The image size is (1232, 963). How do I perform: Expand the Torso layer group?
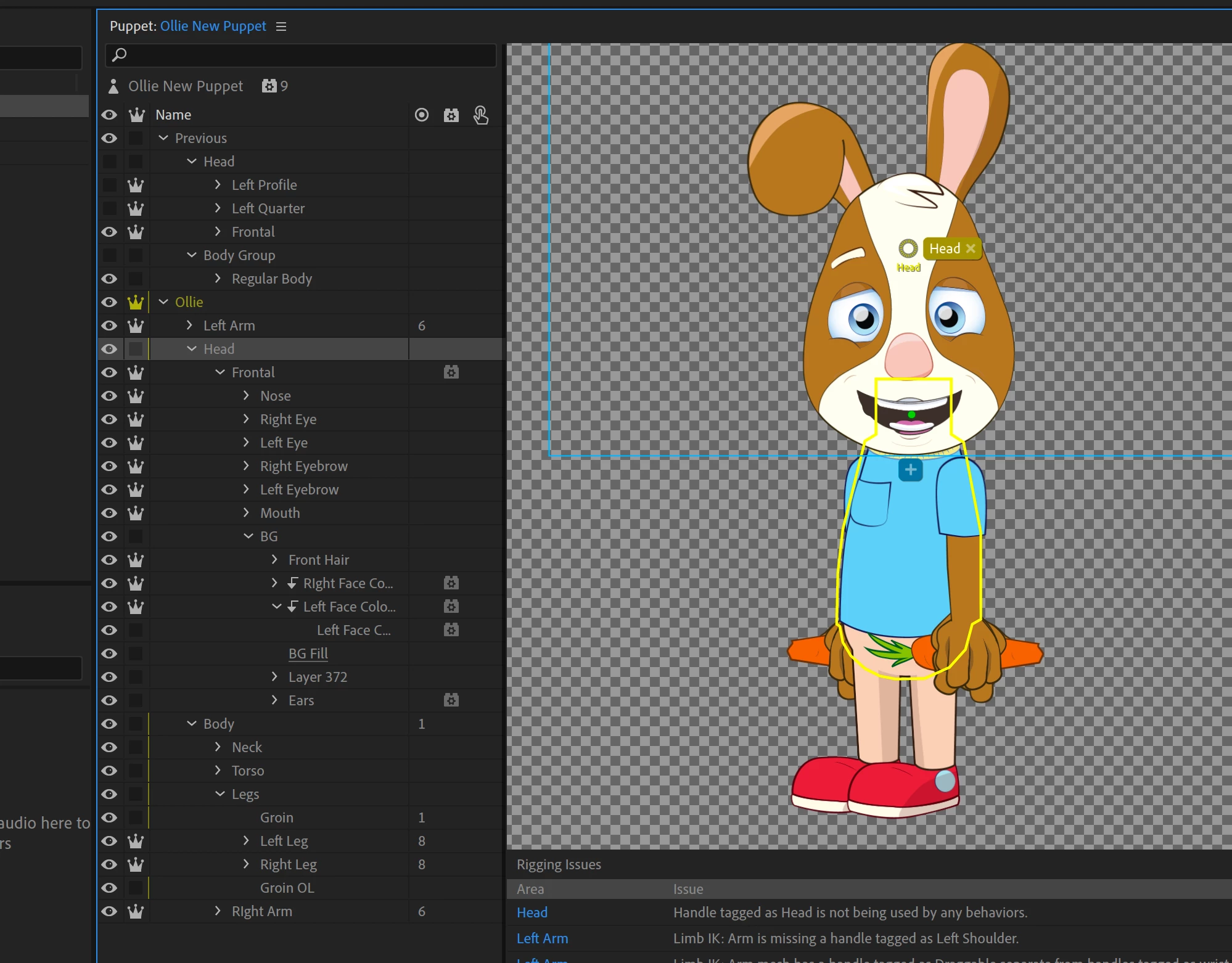click(x=218, y=771)
